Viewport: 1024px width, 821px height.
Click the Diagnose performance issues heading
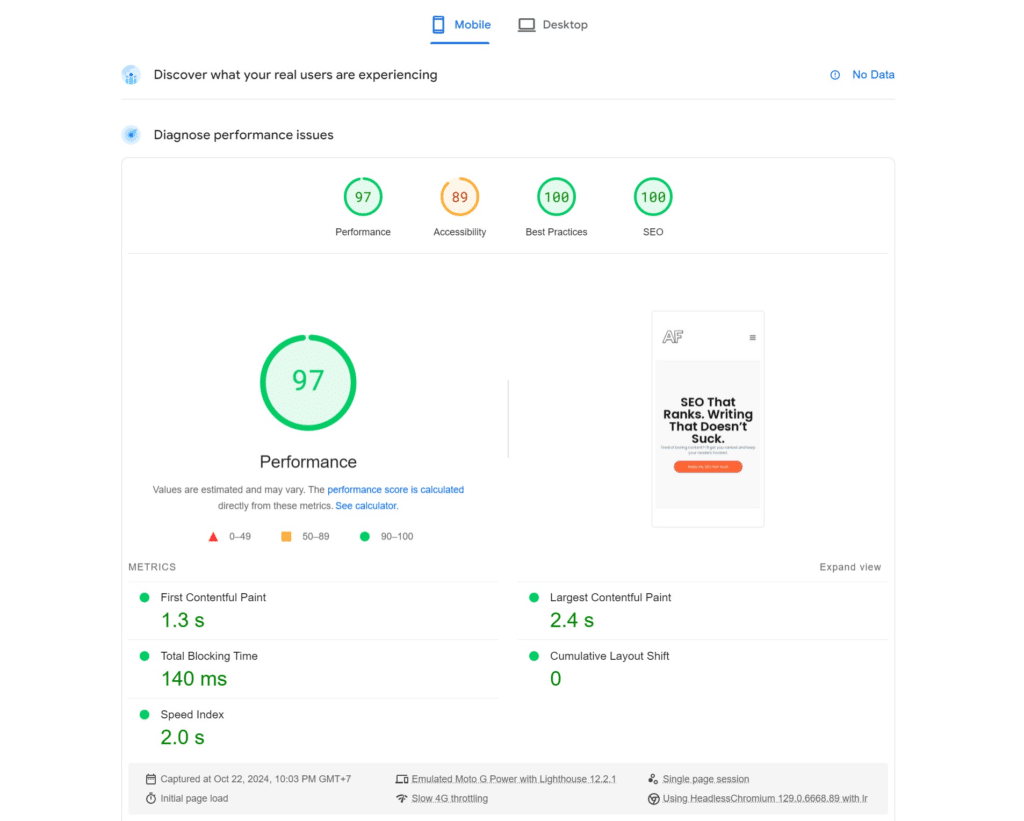click(244, 135)
